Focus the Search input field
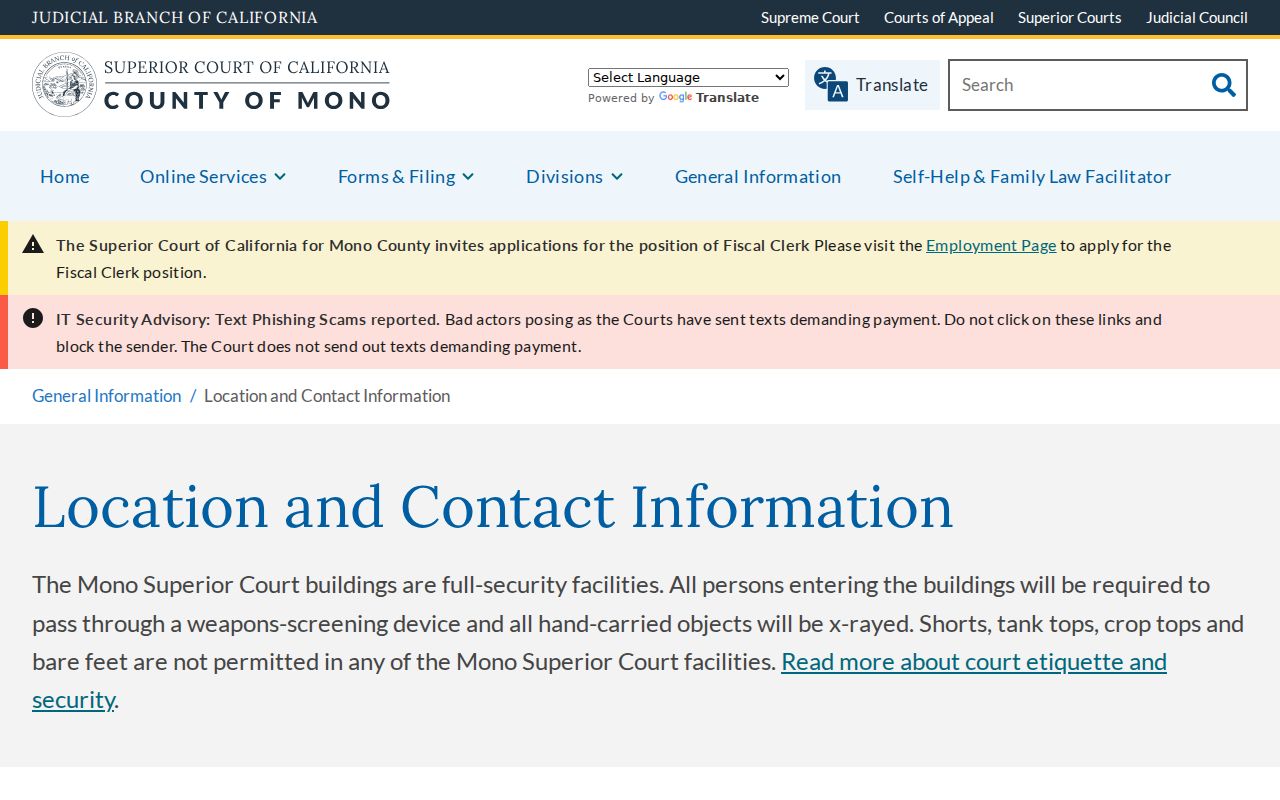Viewport: 1280px width, 800px height. pyautogui.click(x=1075, y=85)
